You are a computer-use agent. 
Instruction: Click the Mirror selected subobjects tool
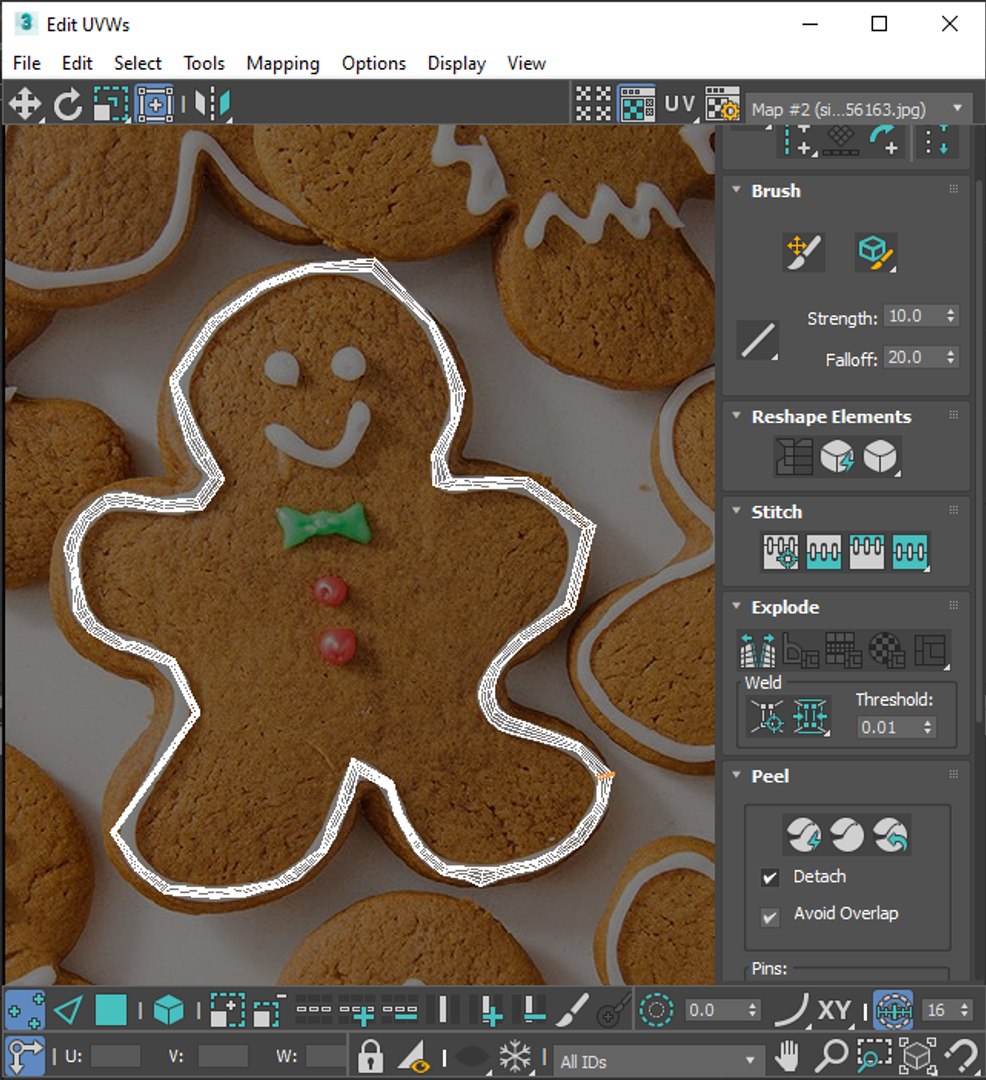point(212,105)
